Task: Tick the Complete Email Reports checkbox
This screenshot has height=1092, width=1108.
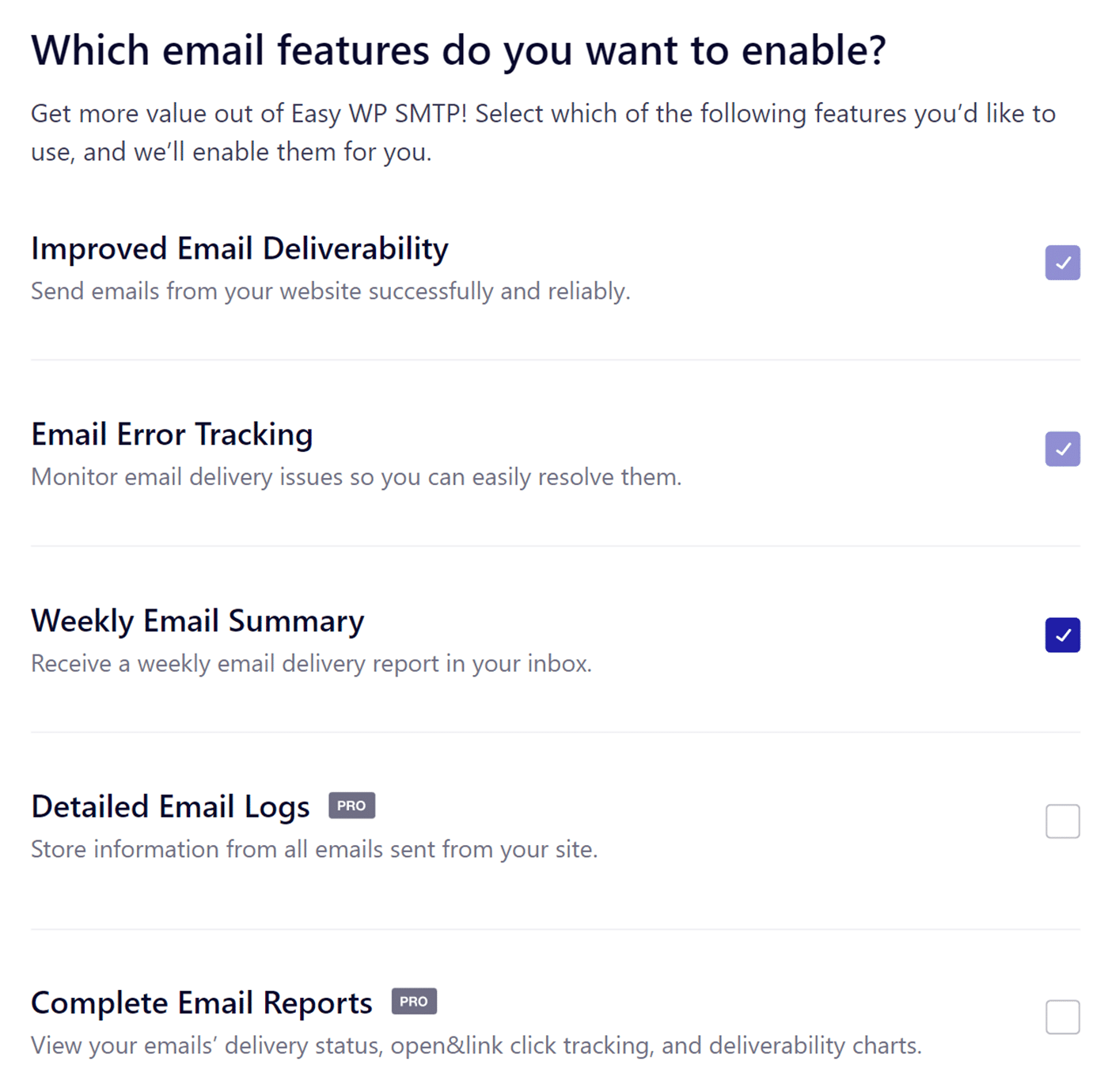Action: 1062,1017
